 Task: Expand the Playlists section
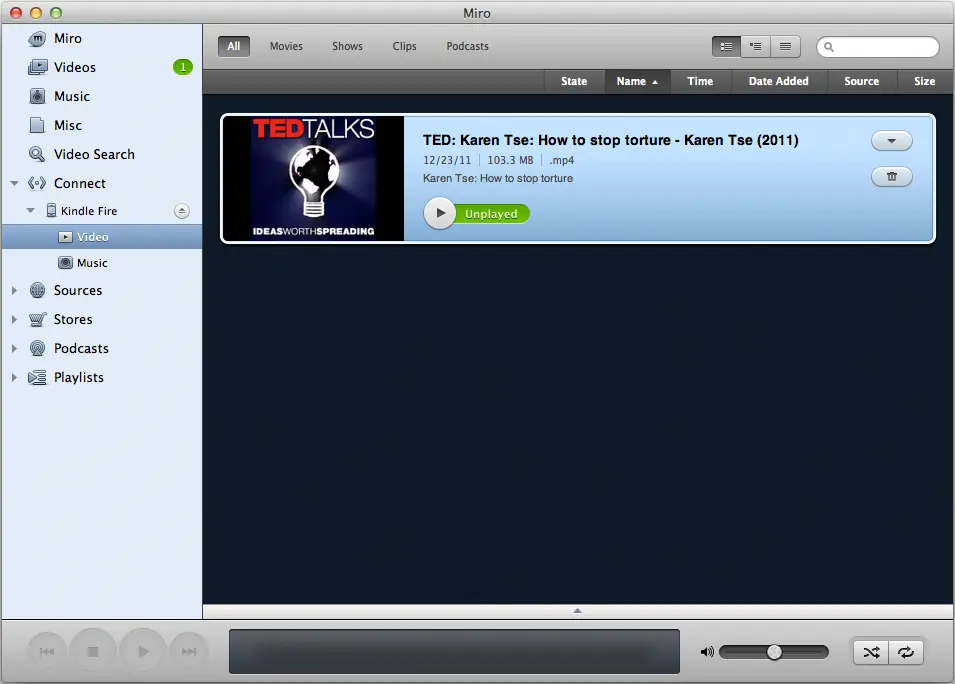click(14, 378)
